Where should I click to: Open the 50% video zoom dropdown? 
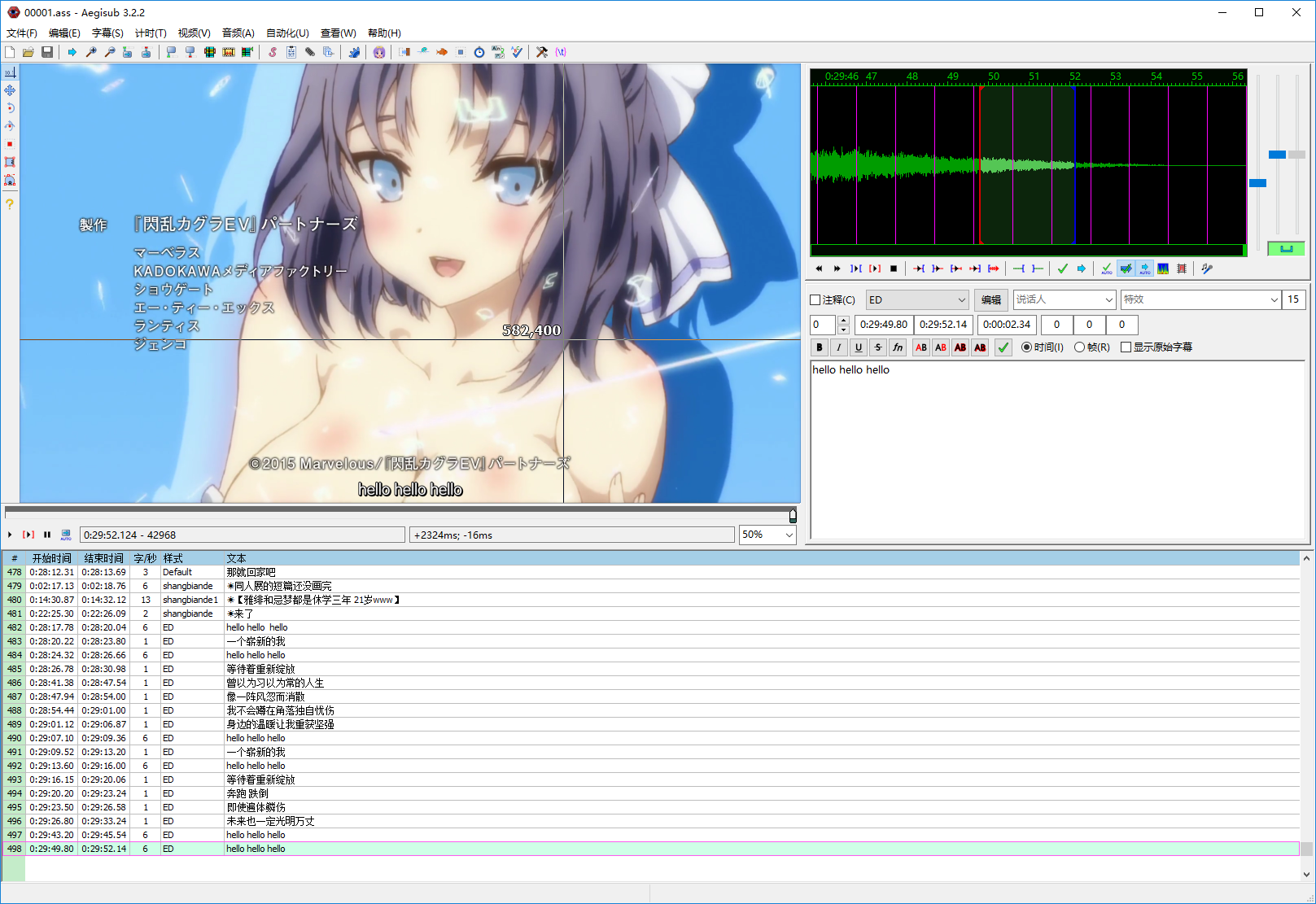(767, 535)
